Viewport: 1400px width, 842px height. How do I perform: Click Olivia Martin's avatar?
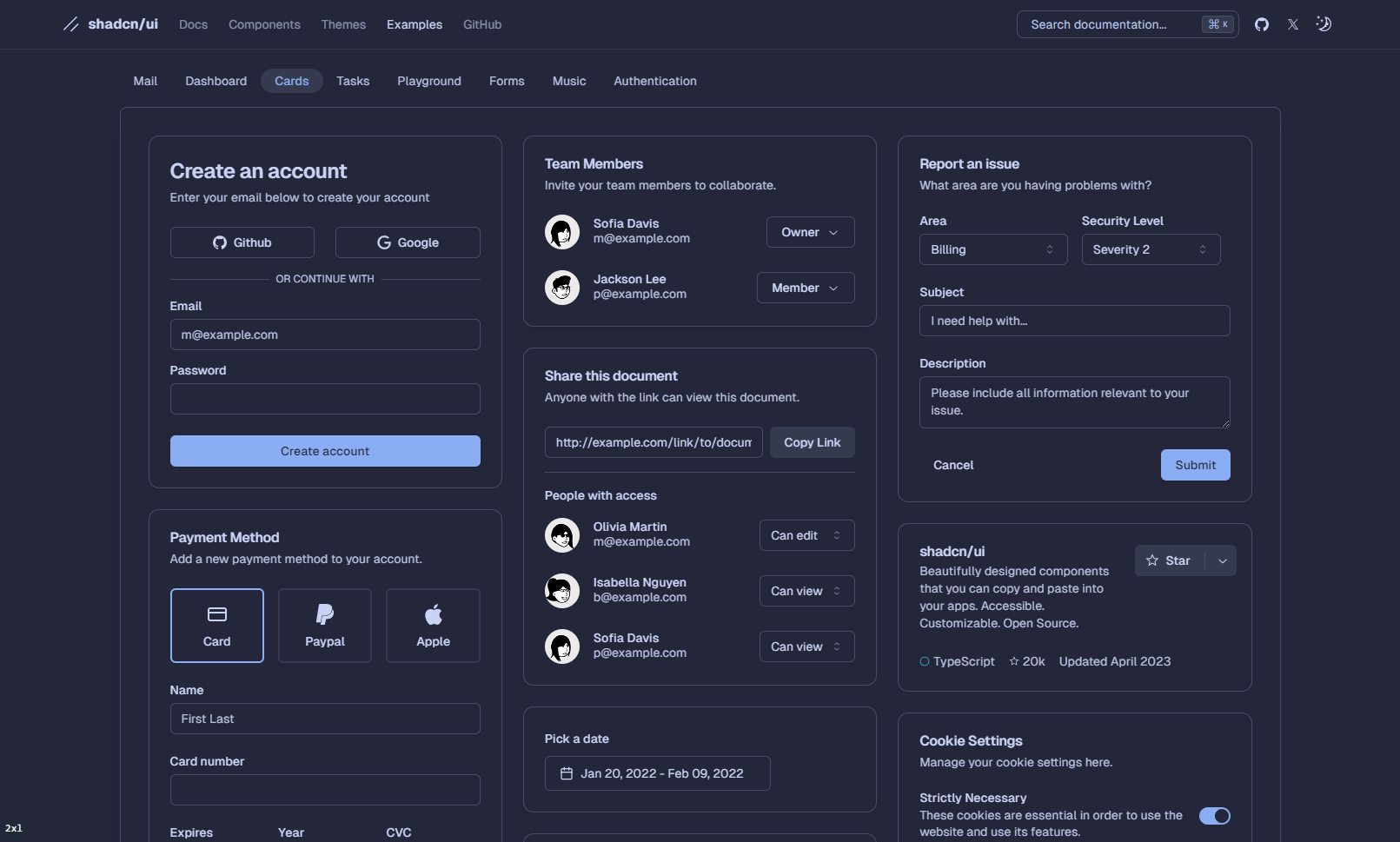click(562, 535)
